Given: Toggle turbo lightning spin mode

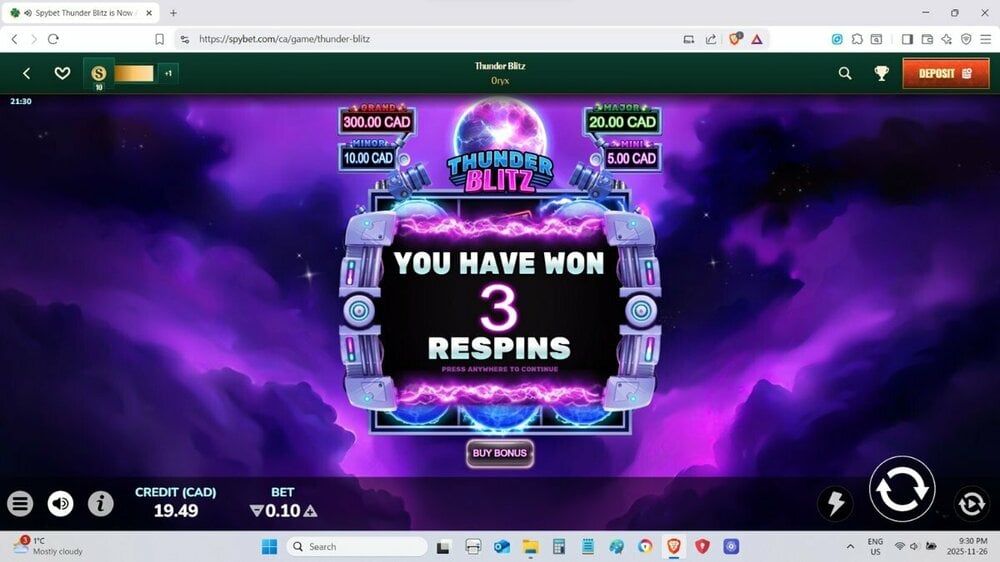Looking at the screenshot, I should click(835, 503).
